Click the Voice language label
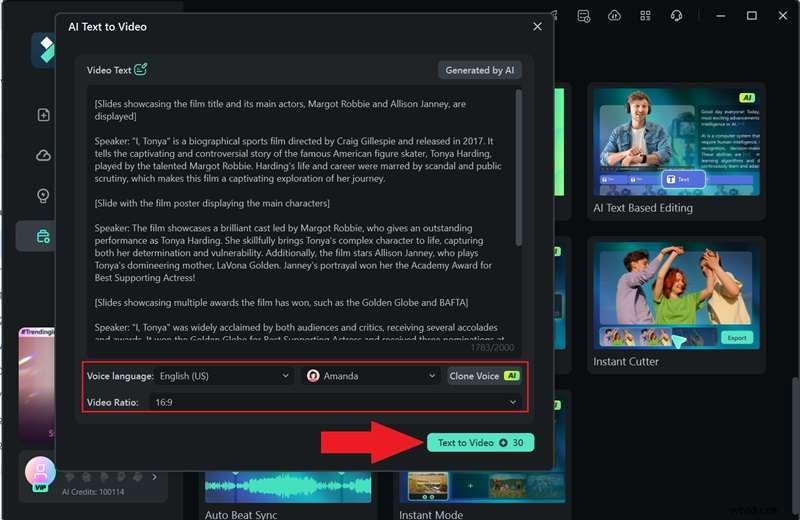This screenshot has width=800, height=520. pyautogui.click(x=120, y=376)
